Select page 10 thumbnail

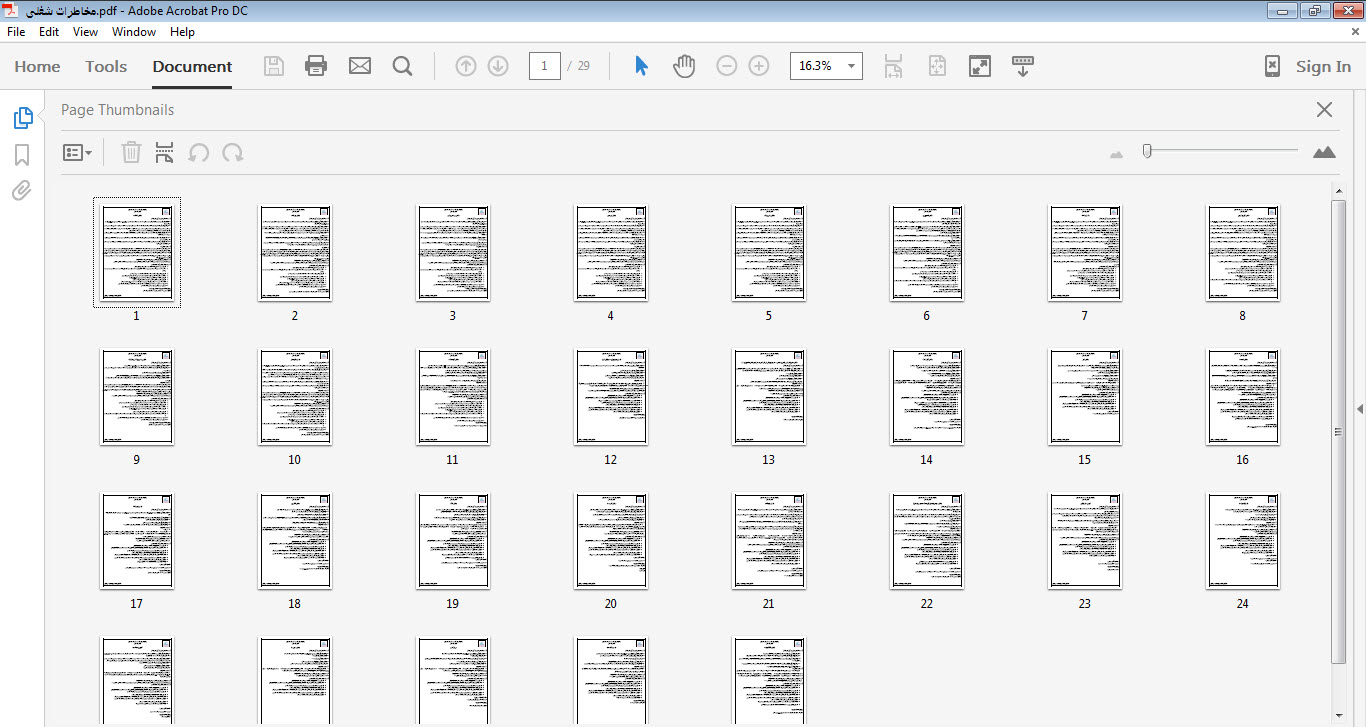[295, 397]
